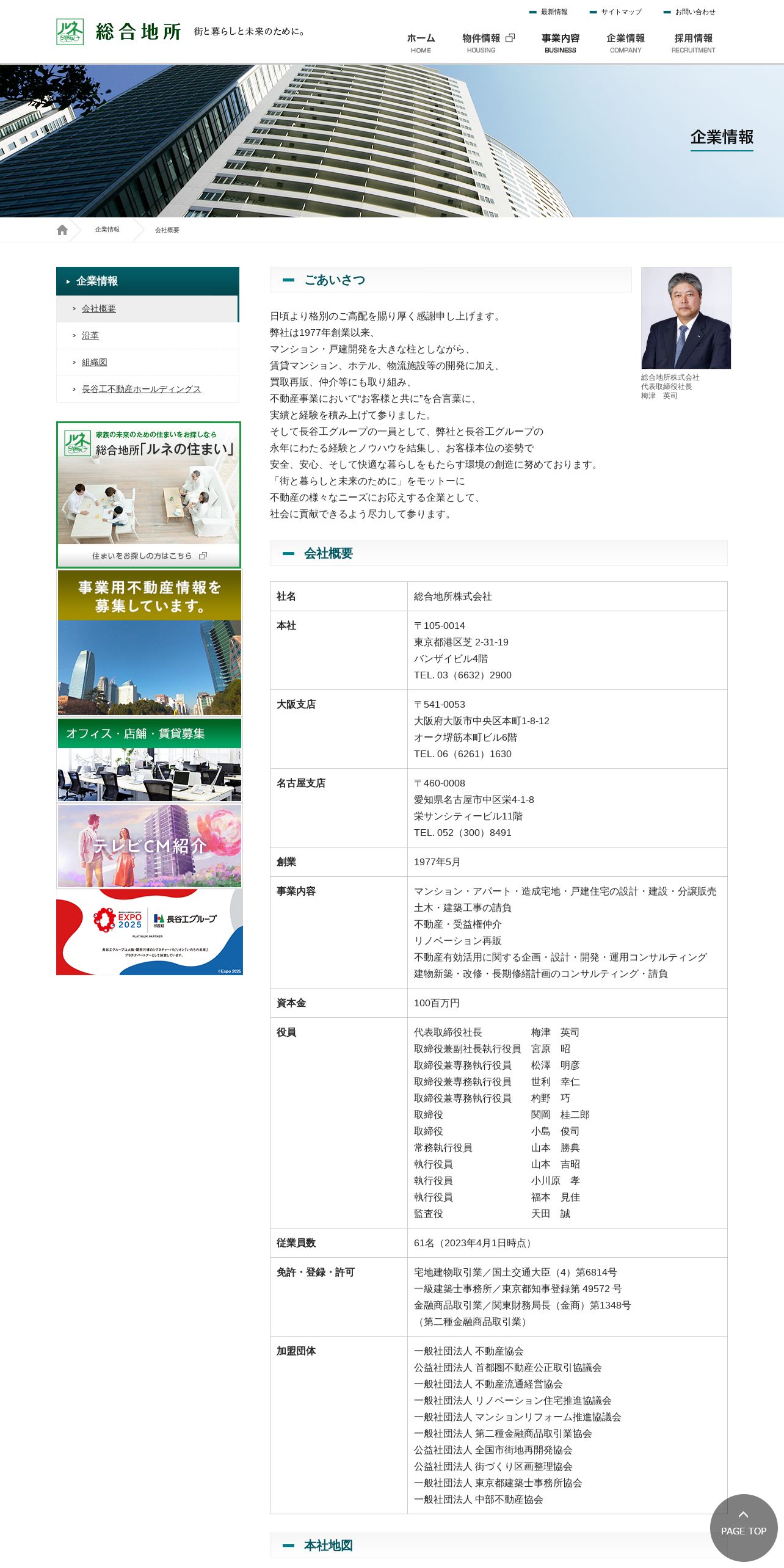Open 採用情報 RECRUITMENT menu
Viewport: 784px width, 1568px height.
(693, 43)
